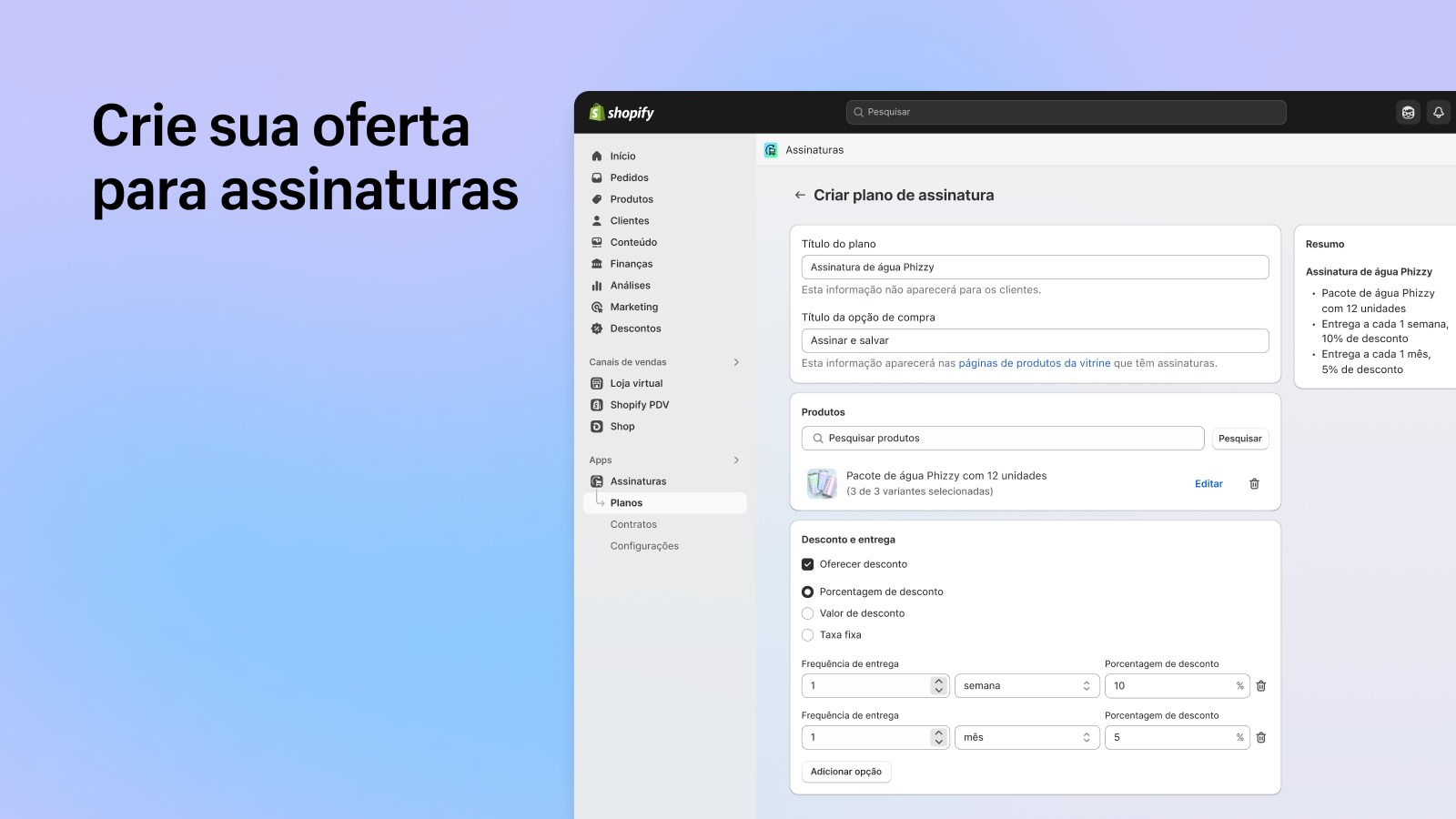Delete the monthly 5% discount option

coord(1261,738)
